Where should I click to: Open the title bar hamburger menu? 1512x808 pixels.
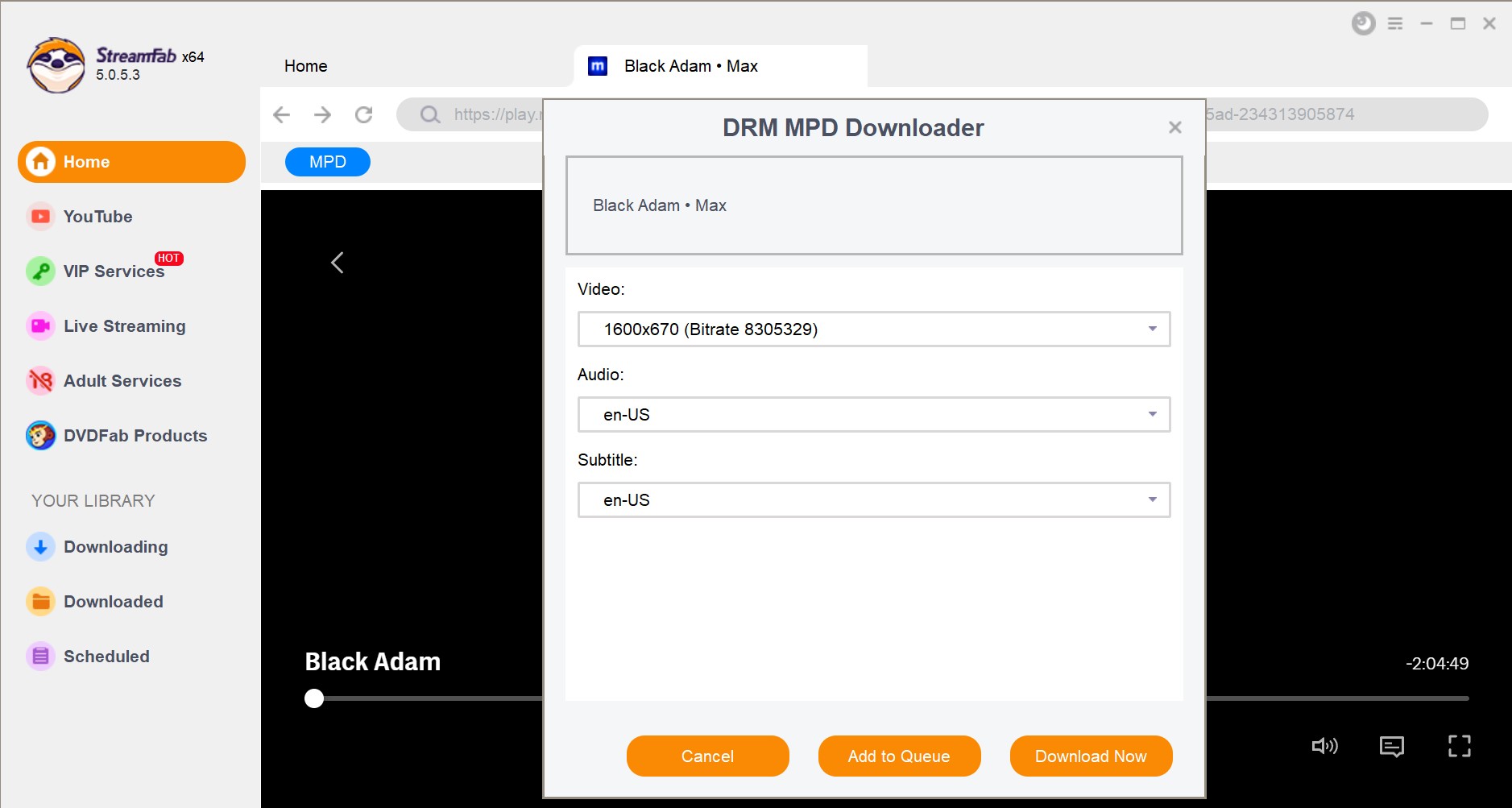coord(1395,24)
